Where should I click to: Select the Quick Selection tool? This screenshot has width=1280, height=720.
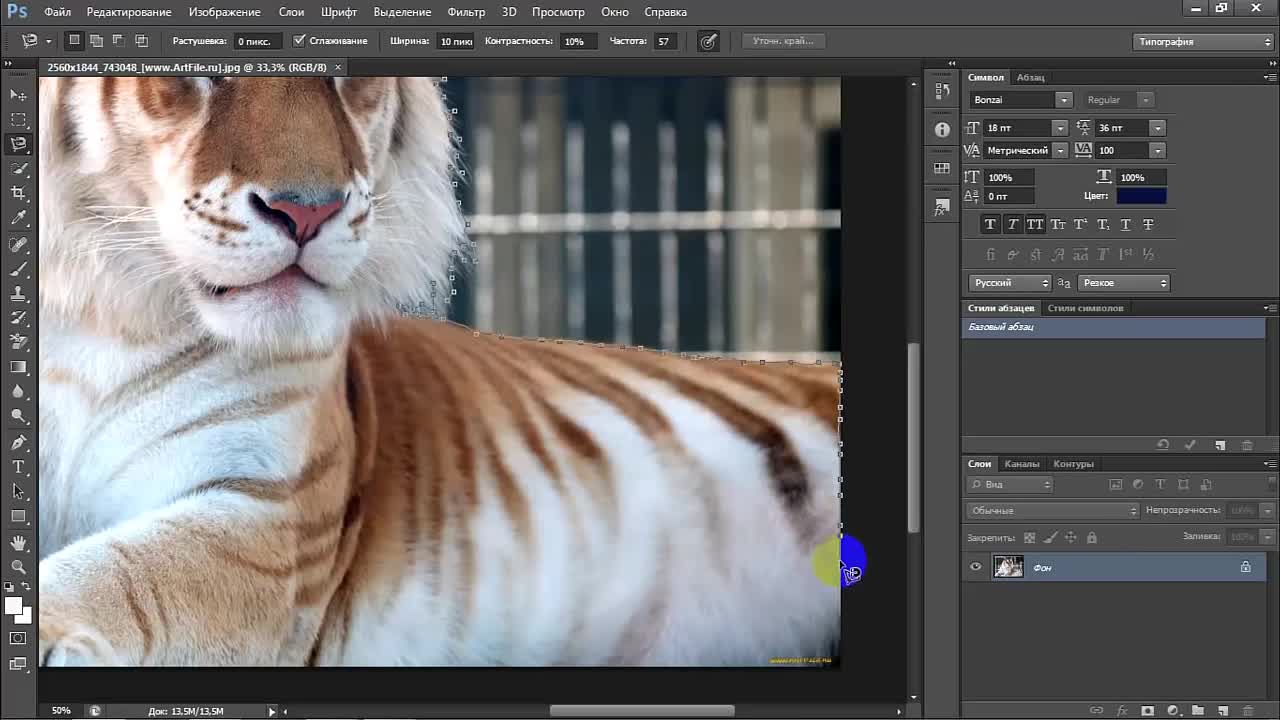tap(18, 169)
